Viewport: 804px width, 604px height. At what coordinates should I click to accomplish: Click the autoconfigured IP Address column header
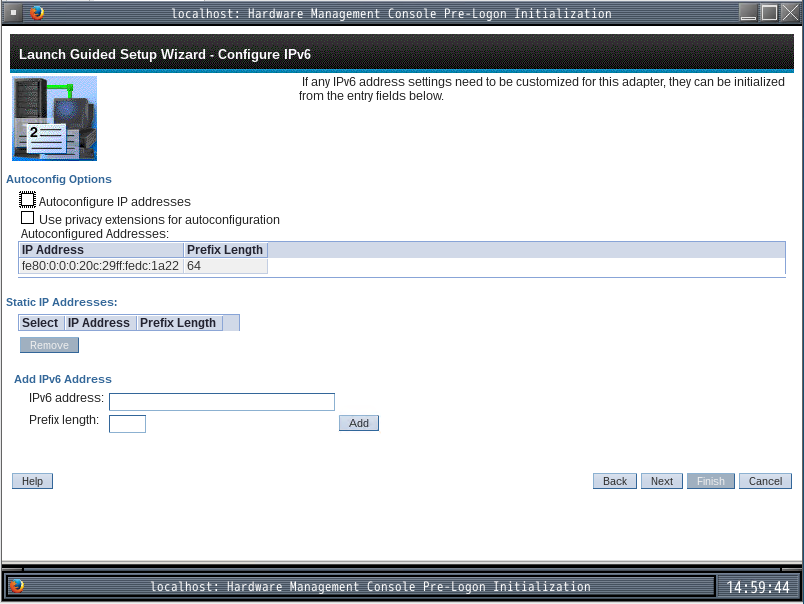101,250
